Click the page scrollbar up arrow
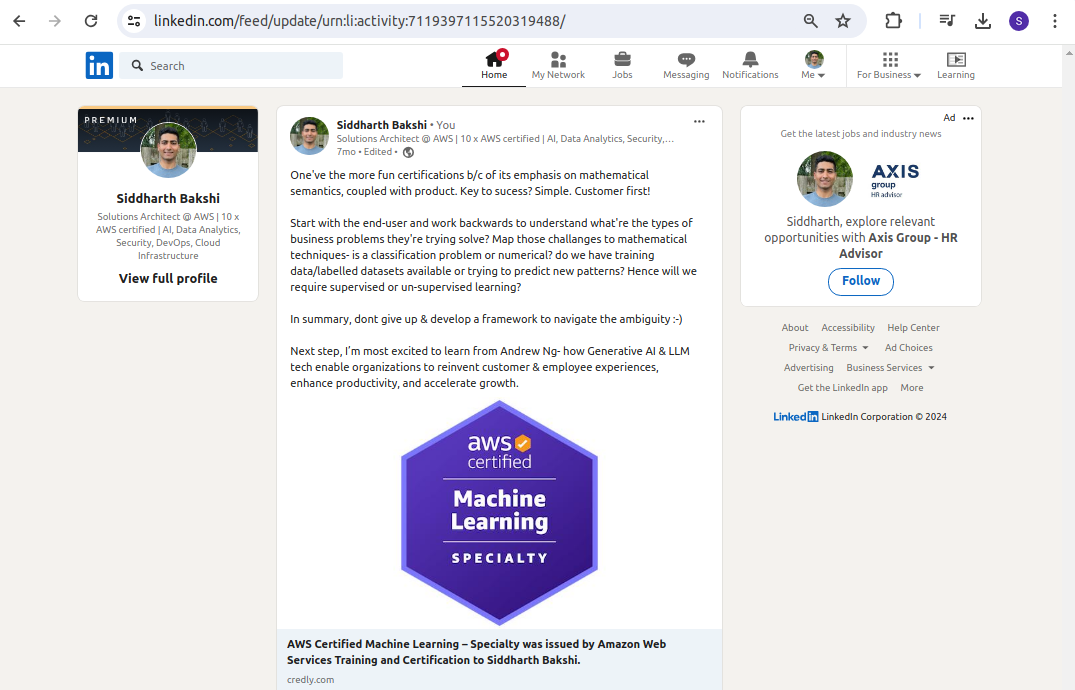Image resolution: width=1075 pixels, height=690 pixels. click(1069, 52)
